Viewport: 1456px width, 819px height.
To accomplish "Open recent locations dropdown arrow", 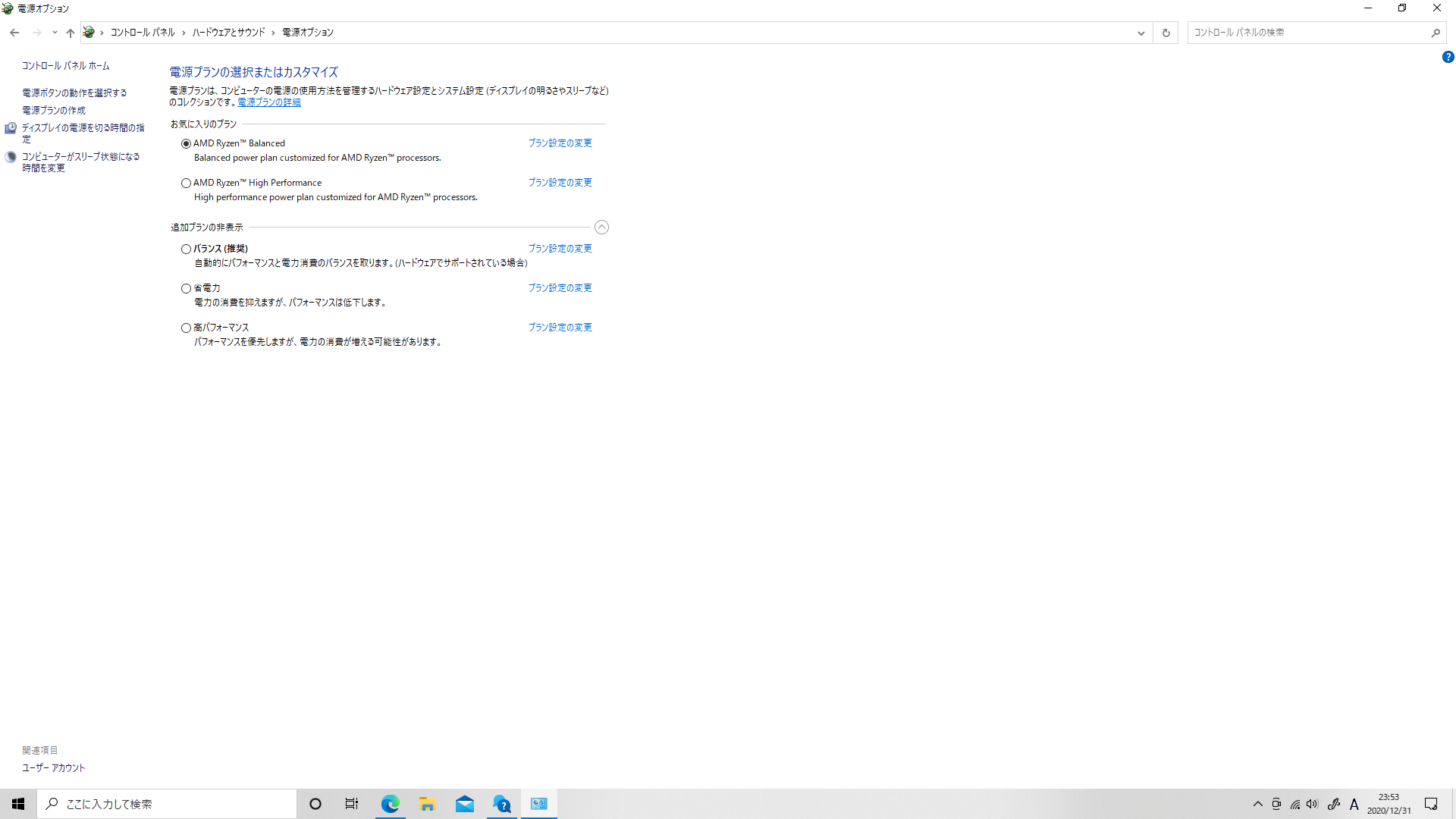I will 55,33.
